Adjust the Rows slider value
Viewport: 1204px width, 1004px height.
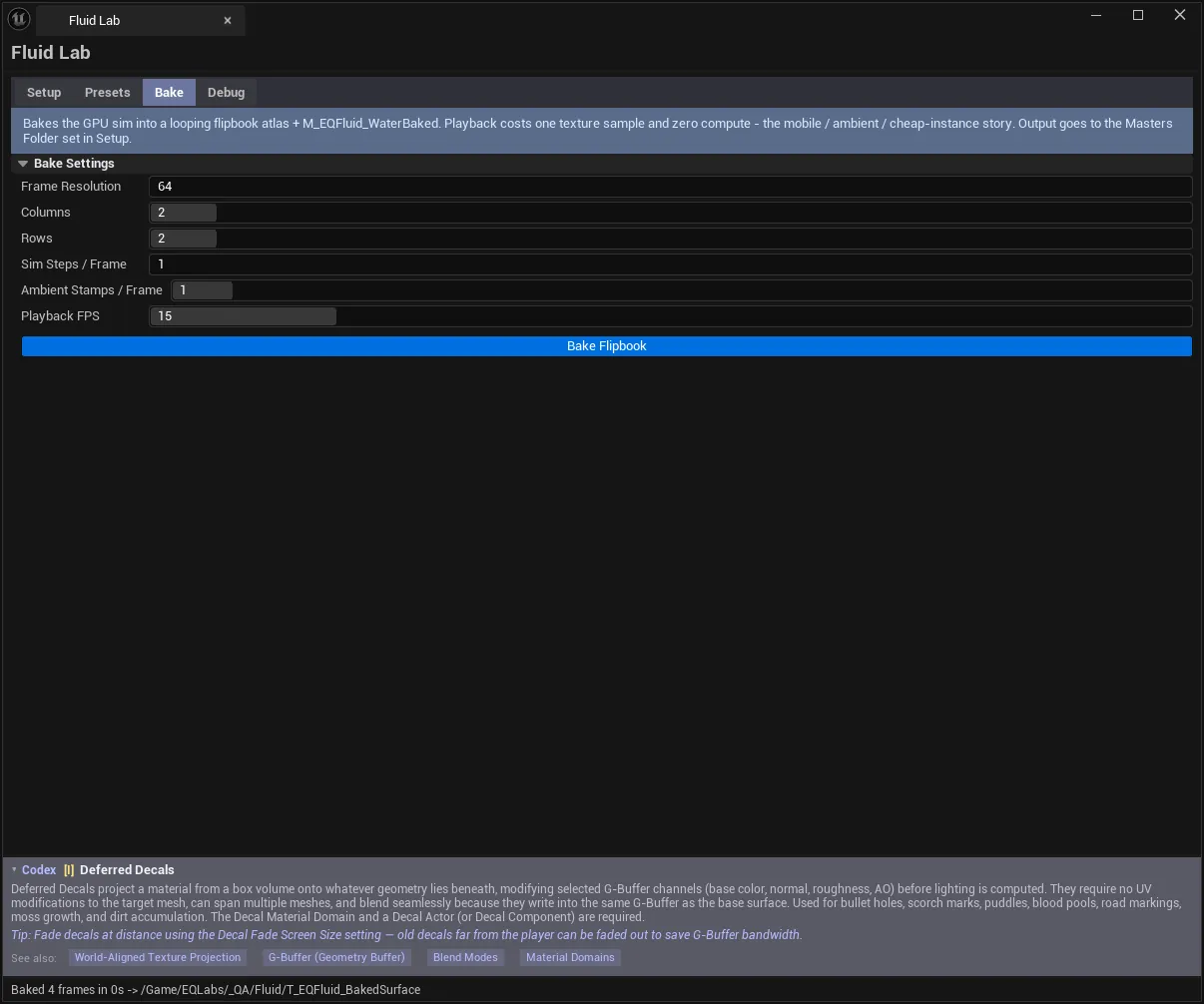tap(670, 239)
